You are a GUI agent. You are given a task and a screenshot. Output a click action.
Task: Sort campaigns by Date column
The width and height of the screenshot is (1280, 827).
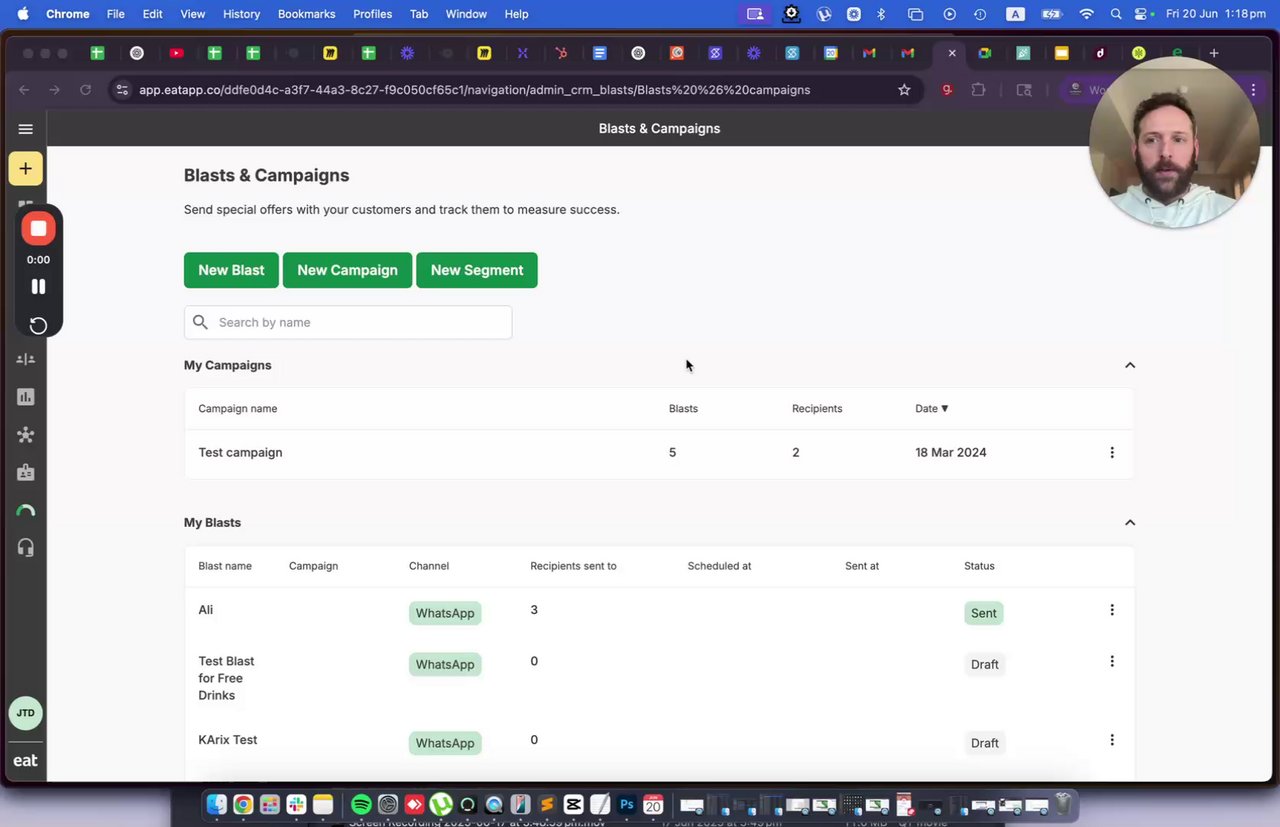[x=931, y=408]
